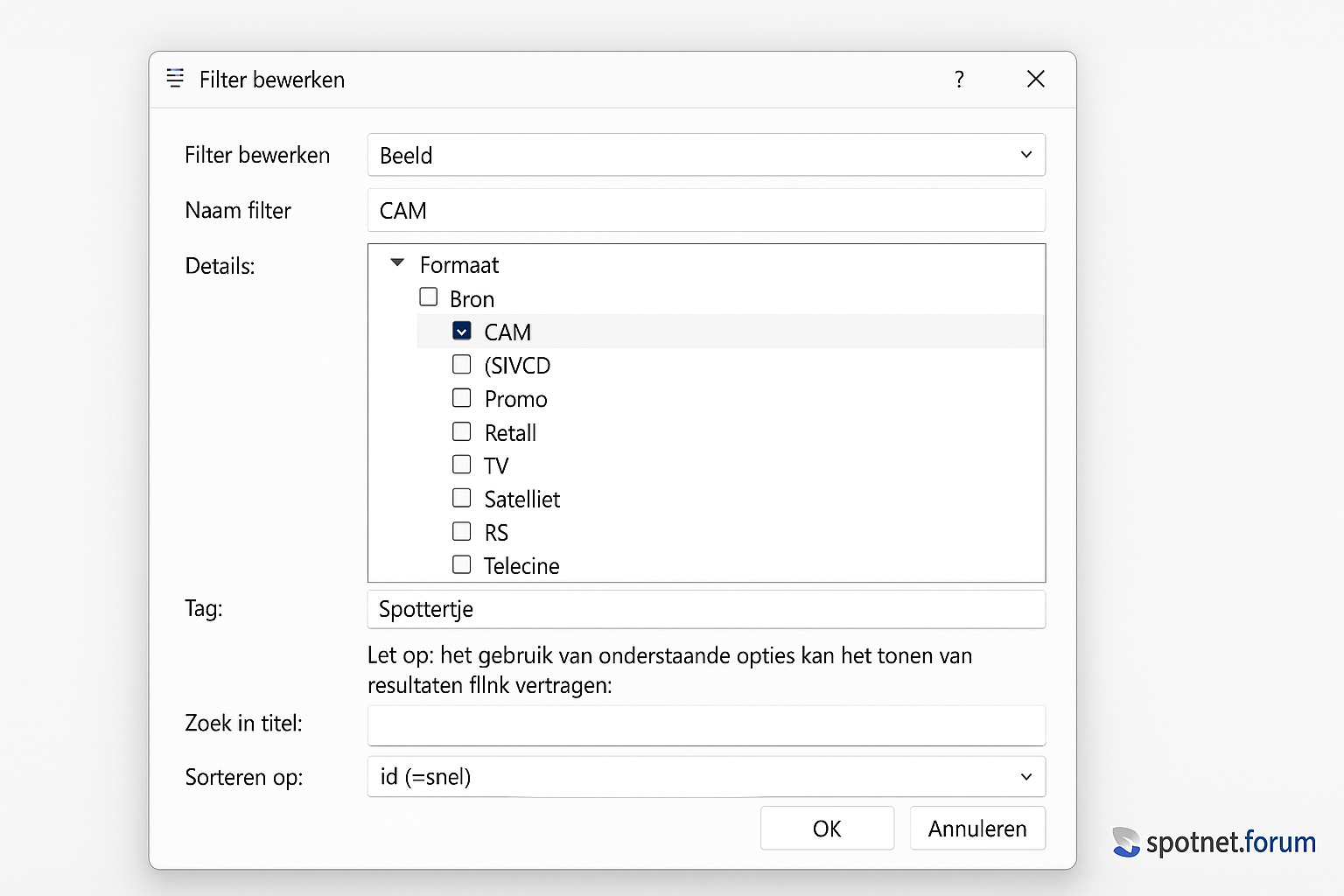Enable the Promo checkbox
The image size is (1344, 896).
462,398
